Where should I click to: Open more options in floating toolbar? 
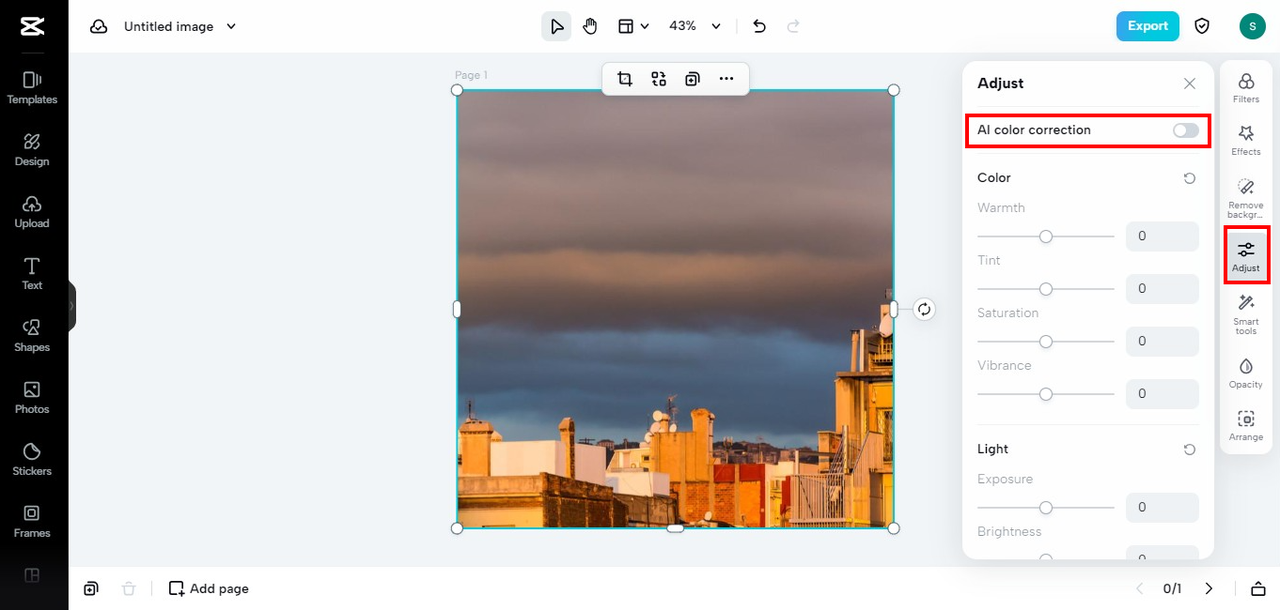click(726, 79)
